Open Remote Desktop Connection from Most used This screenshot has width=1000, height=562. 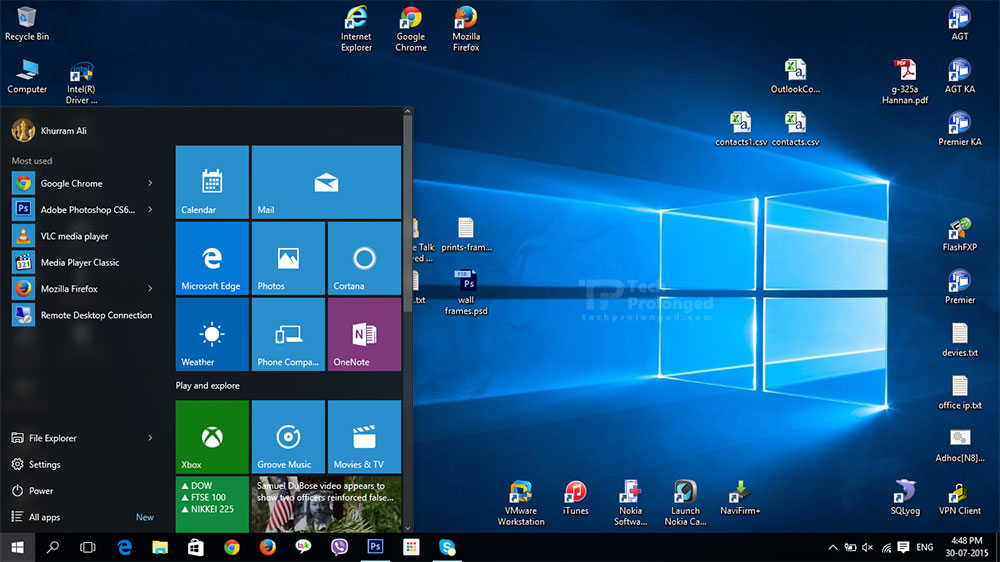click(x=83, y=315)
